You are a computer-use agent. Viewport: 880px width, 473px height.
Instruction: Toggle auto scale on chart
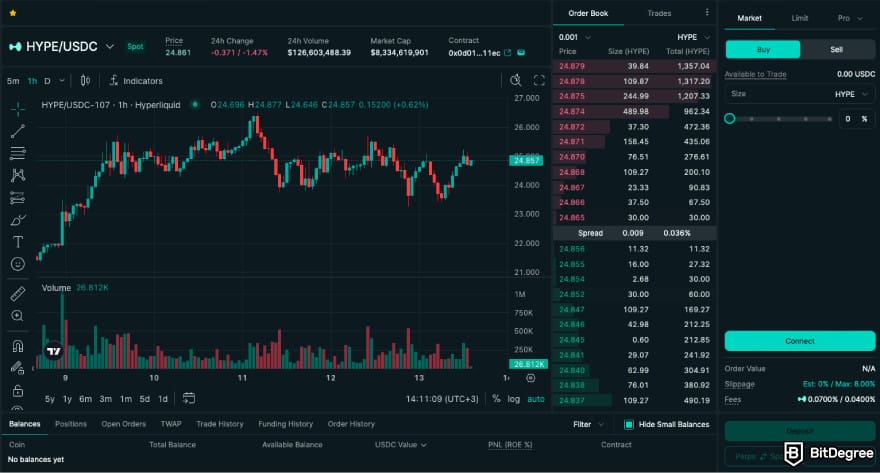[536, 399]
